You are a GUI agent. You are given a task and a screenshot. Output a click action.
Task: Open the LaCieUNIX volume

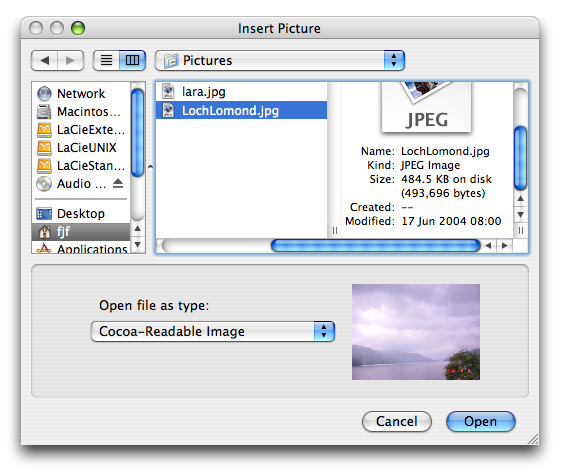pos(81,147)
